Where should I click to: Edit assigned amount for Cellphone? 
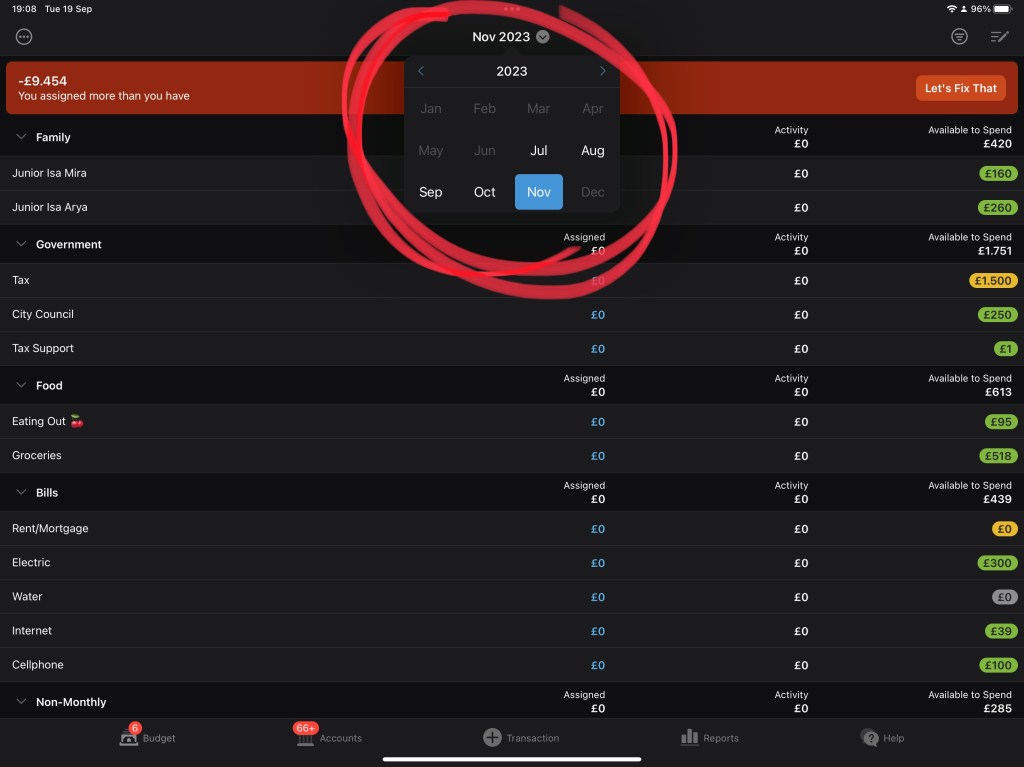598,664
